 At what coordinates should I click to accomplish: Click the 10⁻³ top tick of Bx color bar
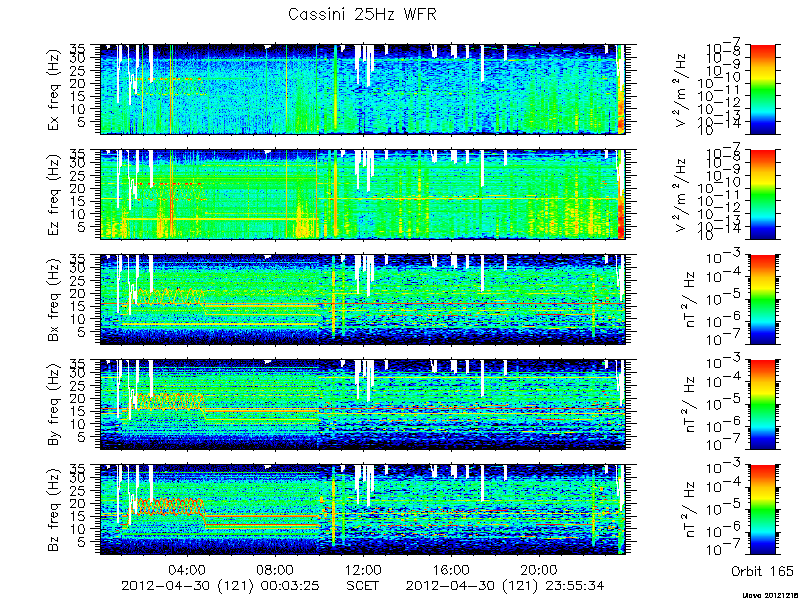pos(724,258)
